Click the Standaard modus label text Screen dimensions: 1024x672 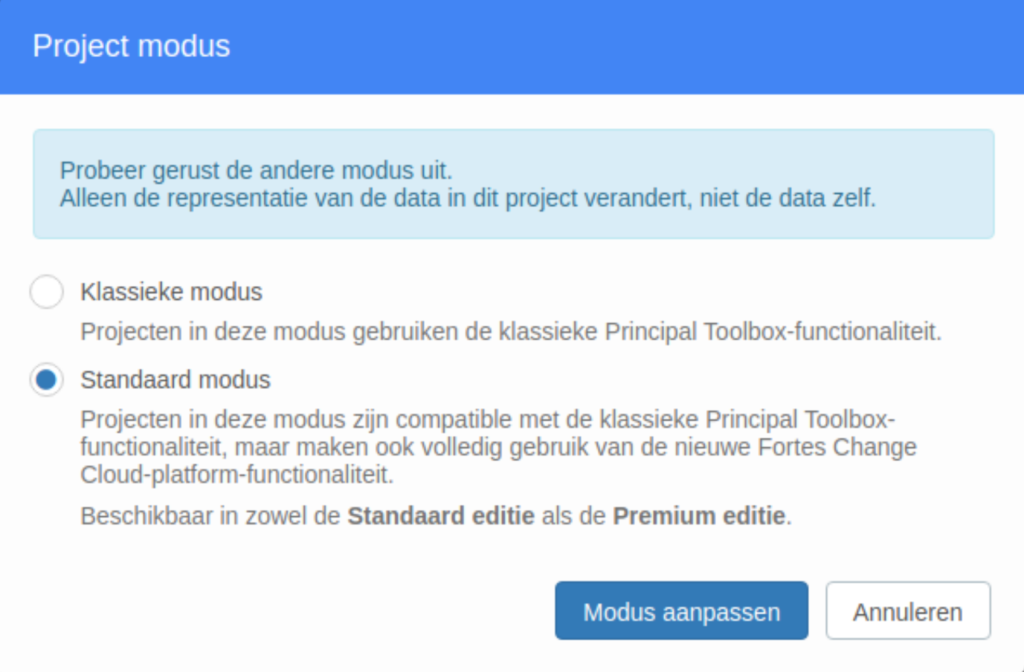[x=175, y=380]
